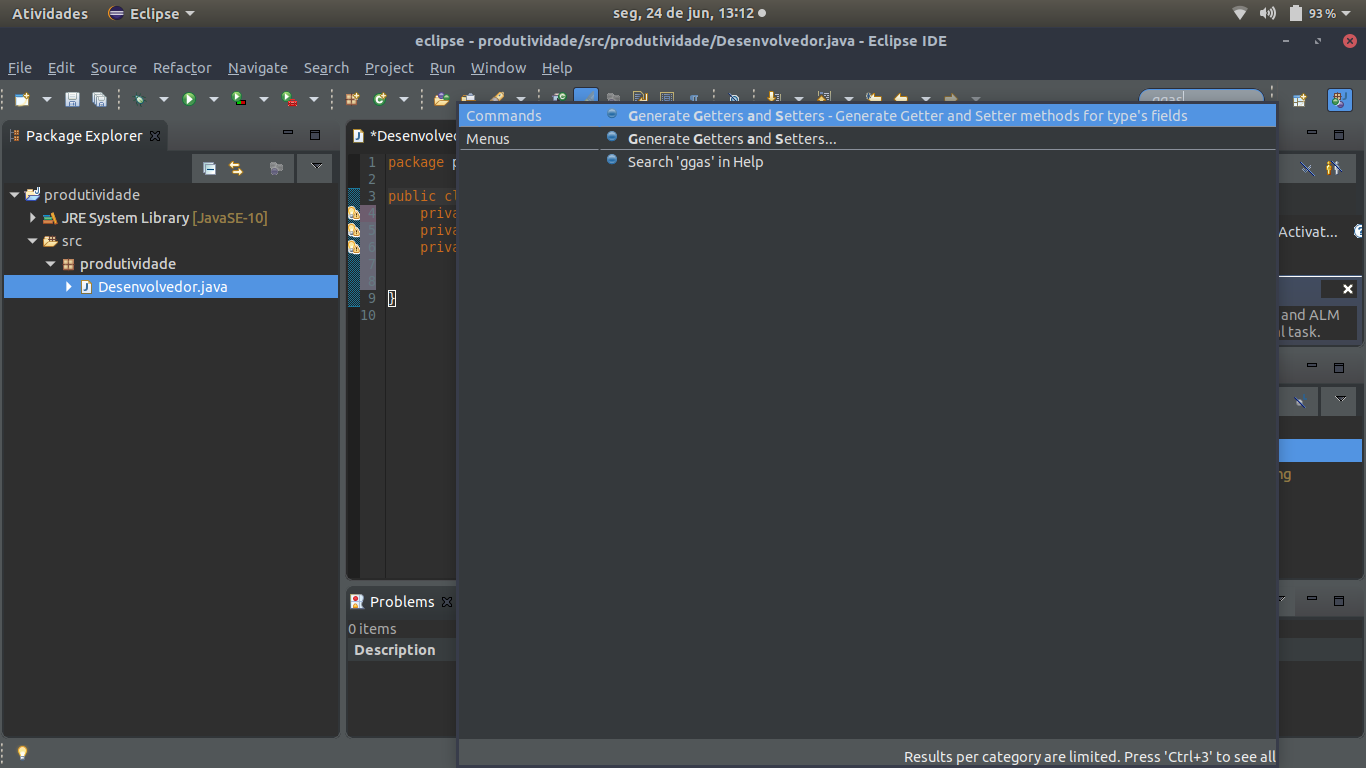Open the Outline View Menu dropdown
This screenshot has width=1366, height=768.
[x=1339, y=401]
